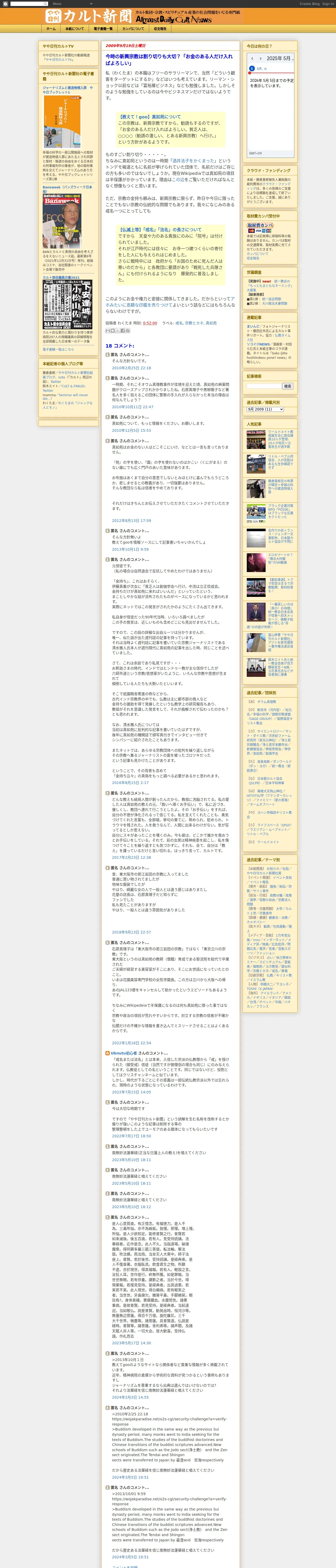
Task: Open the 統一協会問題 poll result link
Action: (271, 299)
